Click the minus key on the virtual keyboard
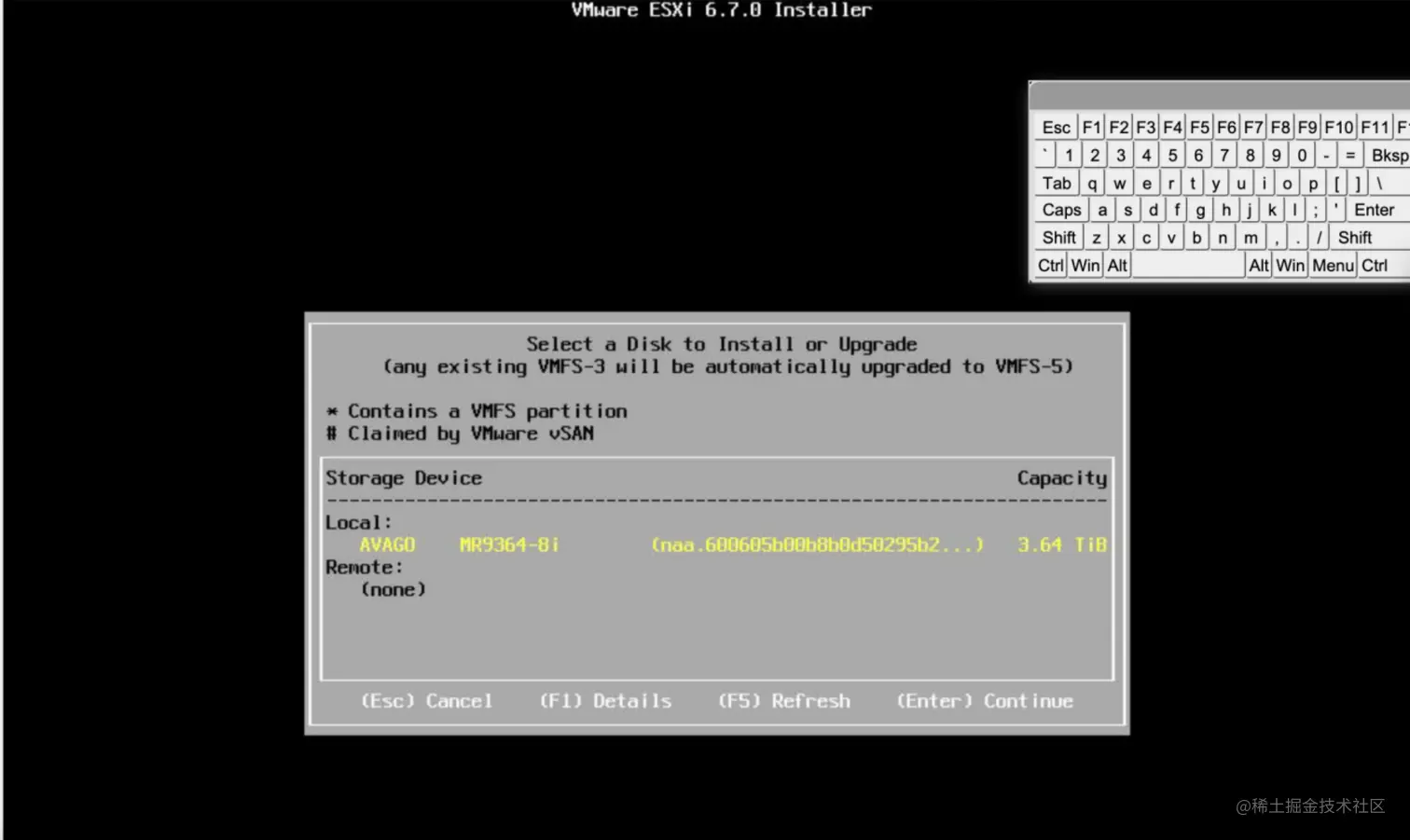Screen dimensions: 1410x840 point(1326,155)
